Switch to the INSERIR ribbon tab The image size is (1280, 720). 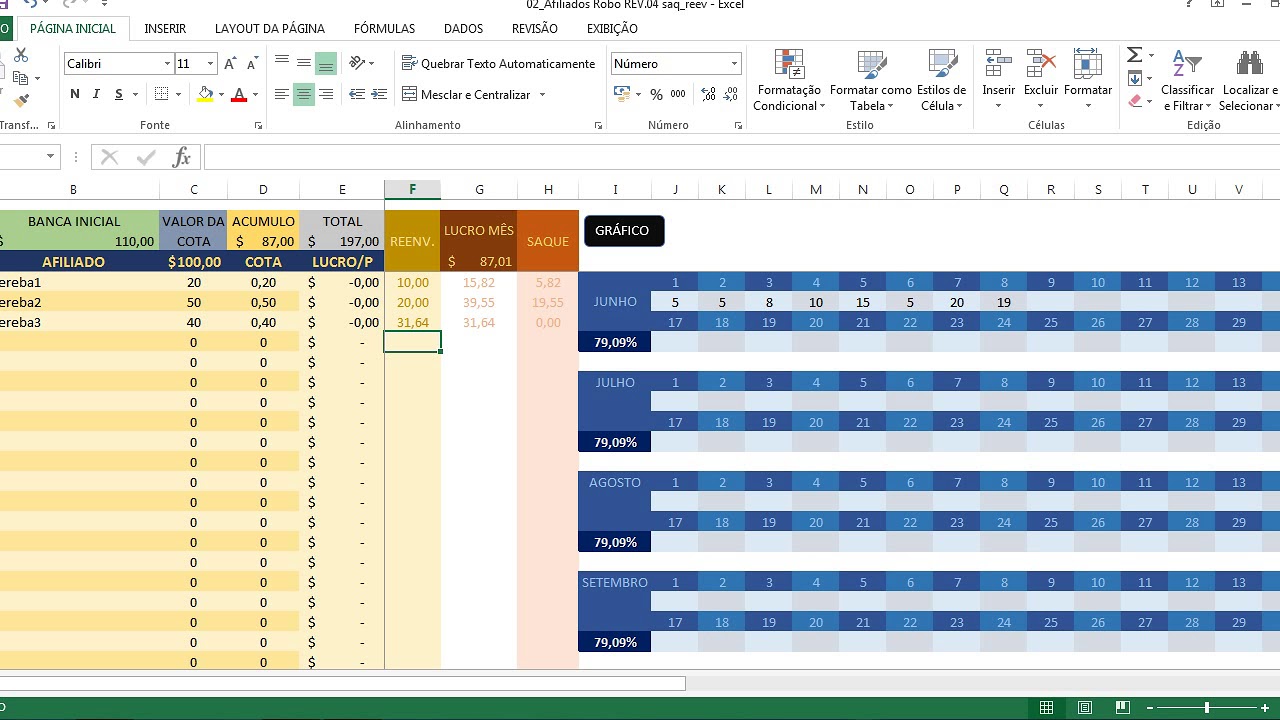click(x=165, y=29)
